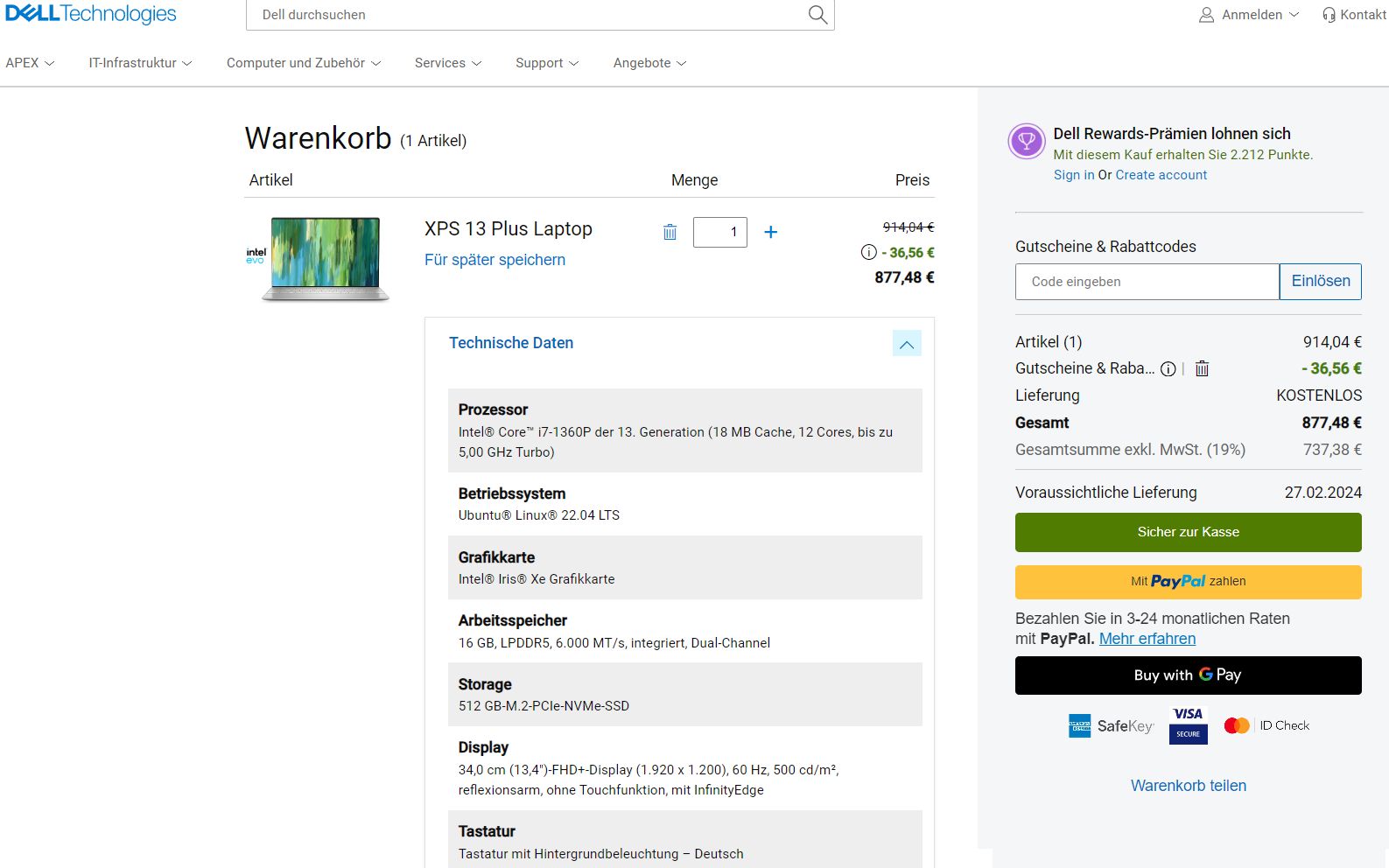1389x868 pixels.
Task: Click Für später speichern link
Action: pyautogui.click(x=495, y=260)
